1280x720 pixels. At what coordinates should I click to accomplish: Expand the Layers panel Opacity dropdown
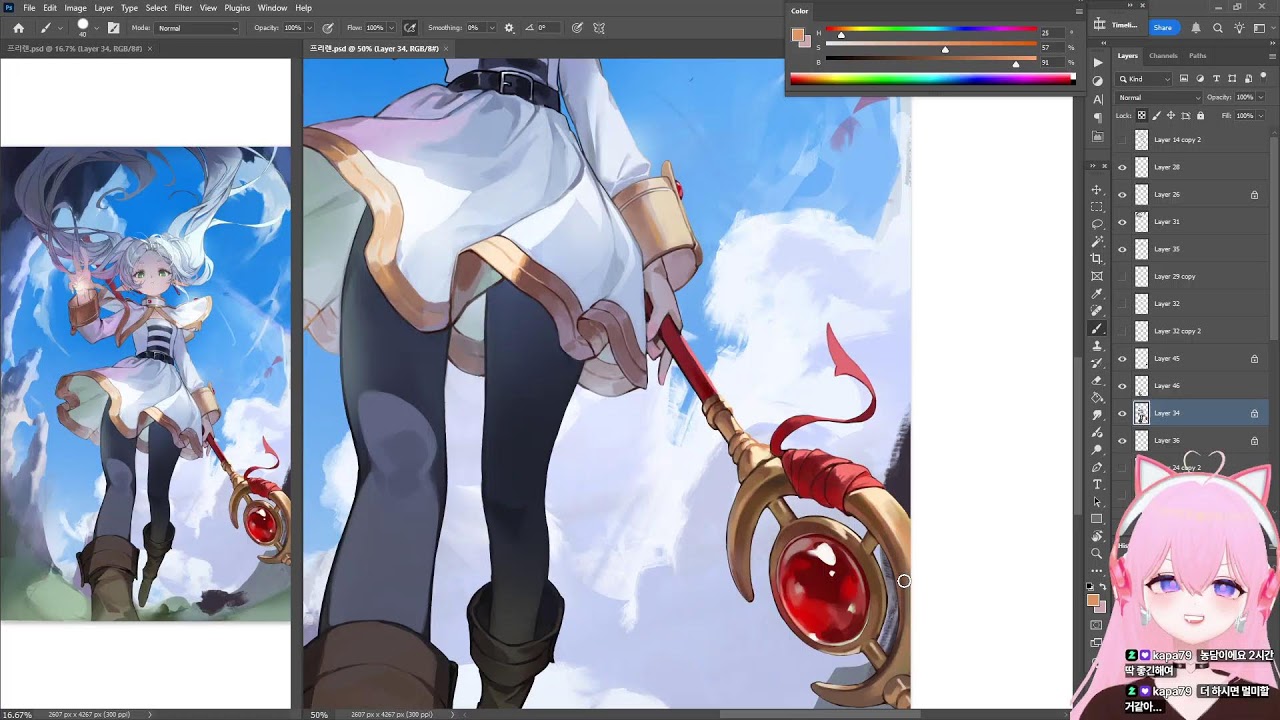point(1260,97)
